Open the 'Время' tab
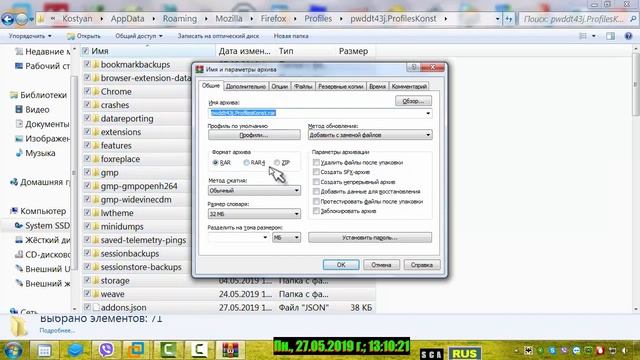 [x=377, y=87]
